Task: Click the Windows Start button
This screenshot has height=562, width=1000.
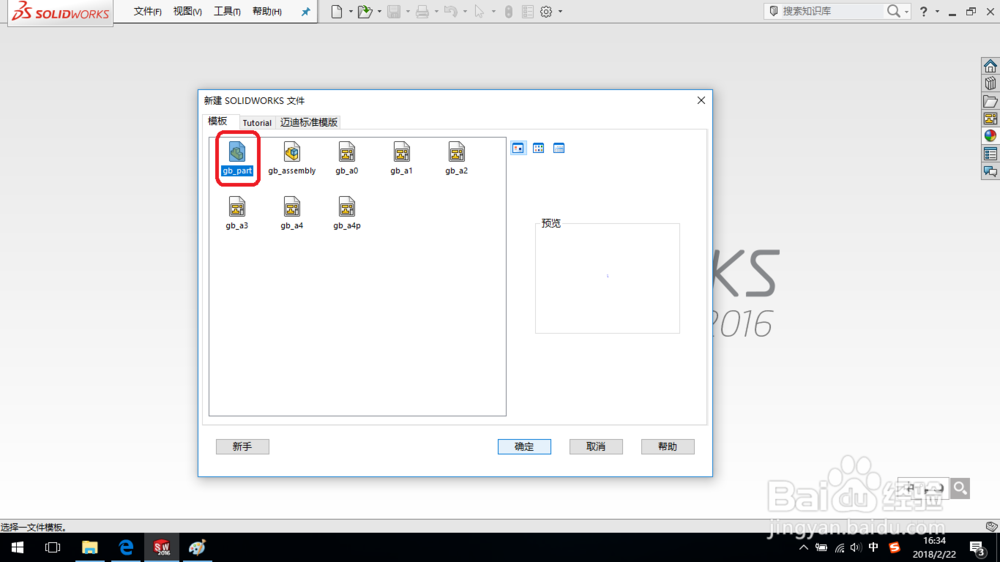Action: [17, 547]
